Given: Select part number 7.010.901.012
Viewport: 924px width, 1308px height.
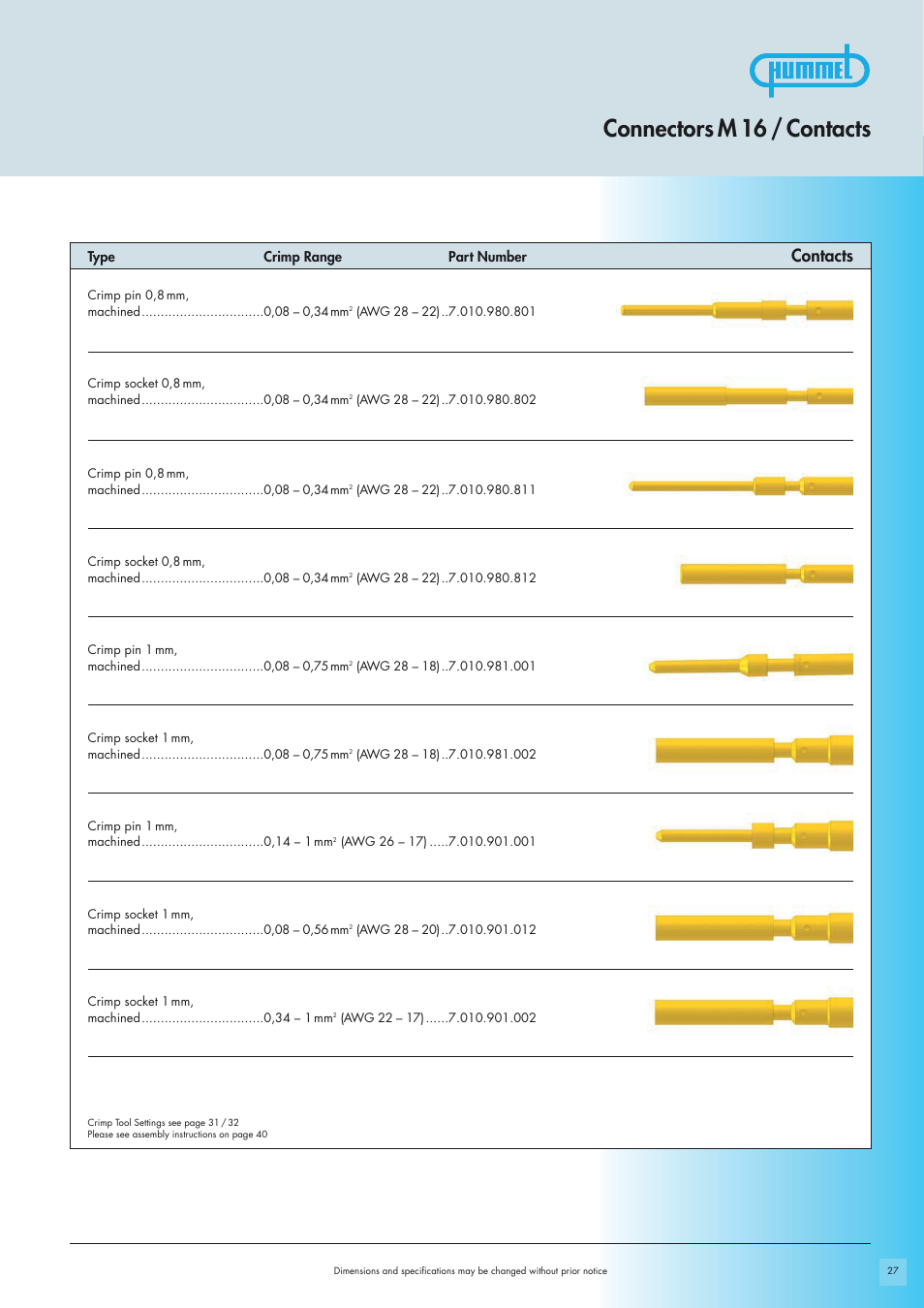Looking at the screenshot, I should click(491, 930).
